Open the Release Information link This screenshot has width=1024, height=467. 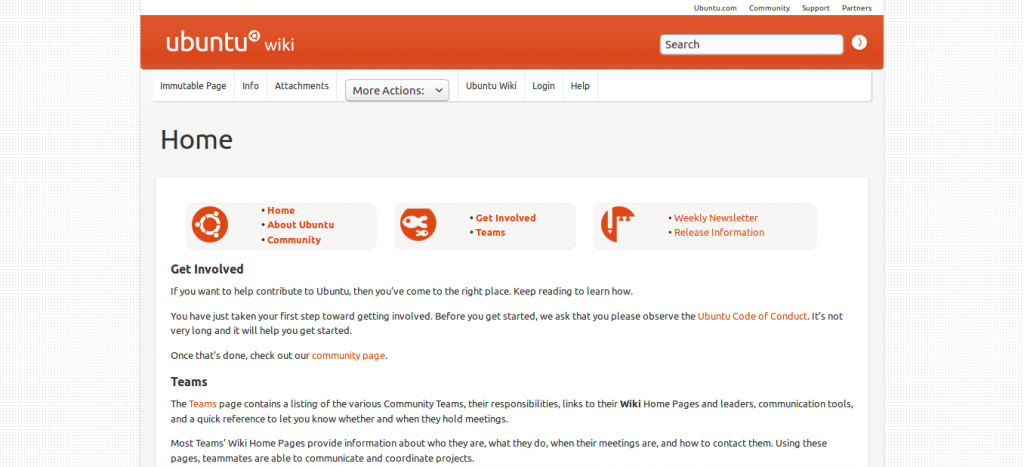719,233
